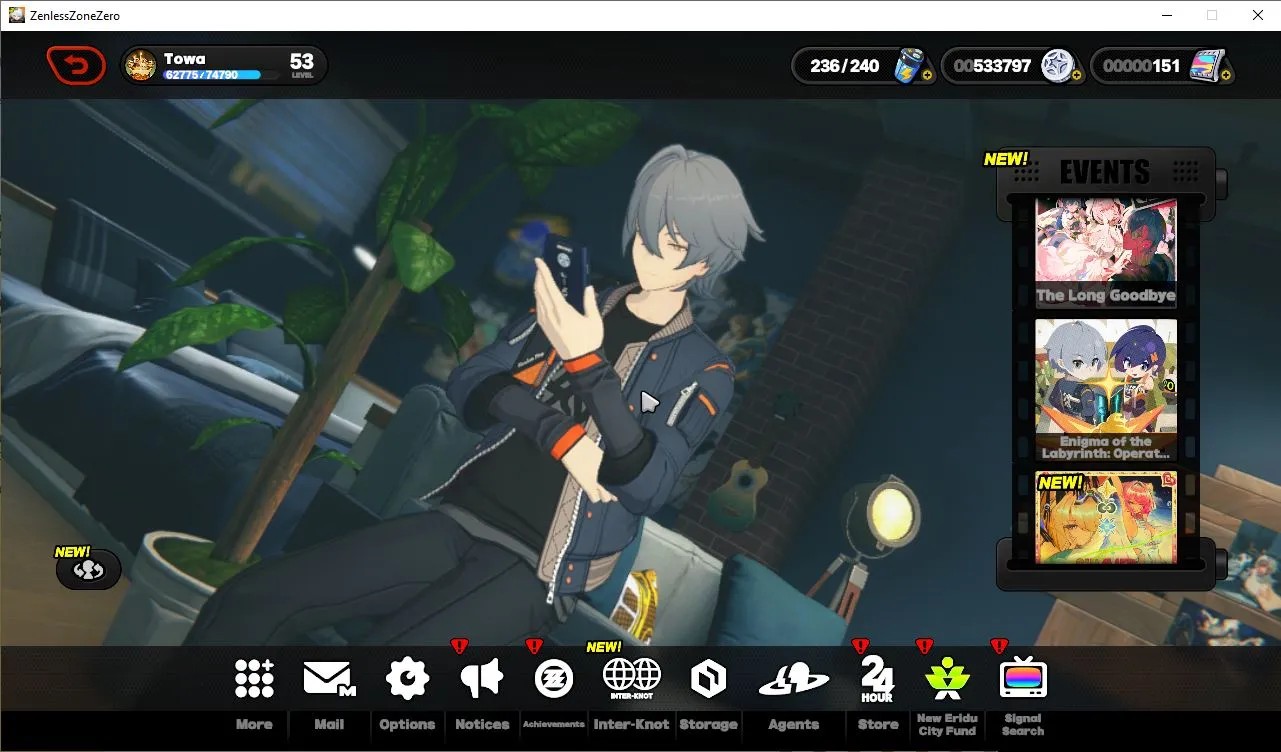Open the Notices megaphone icon

pos(481,678)
